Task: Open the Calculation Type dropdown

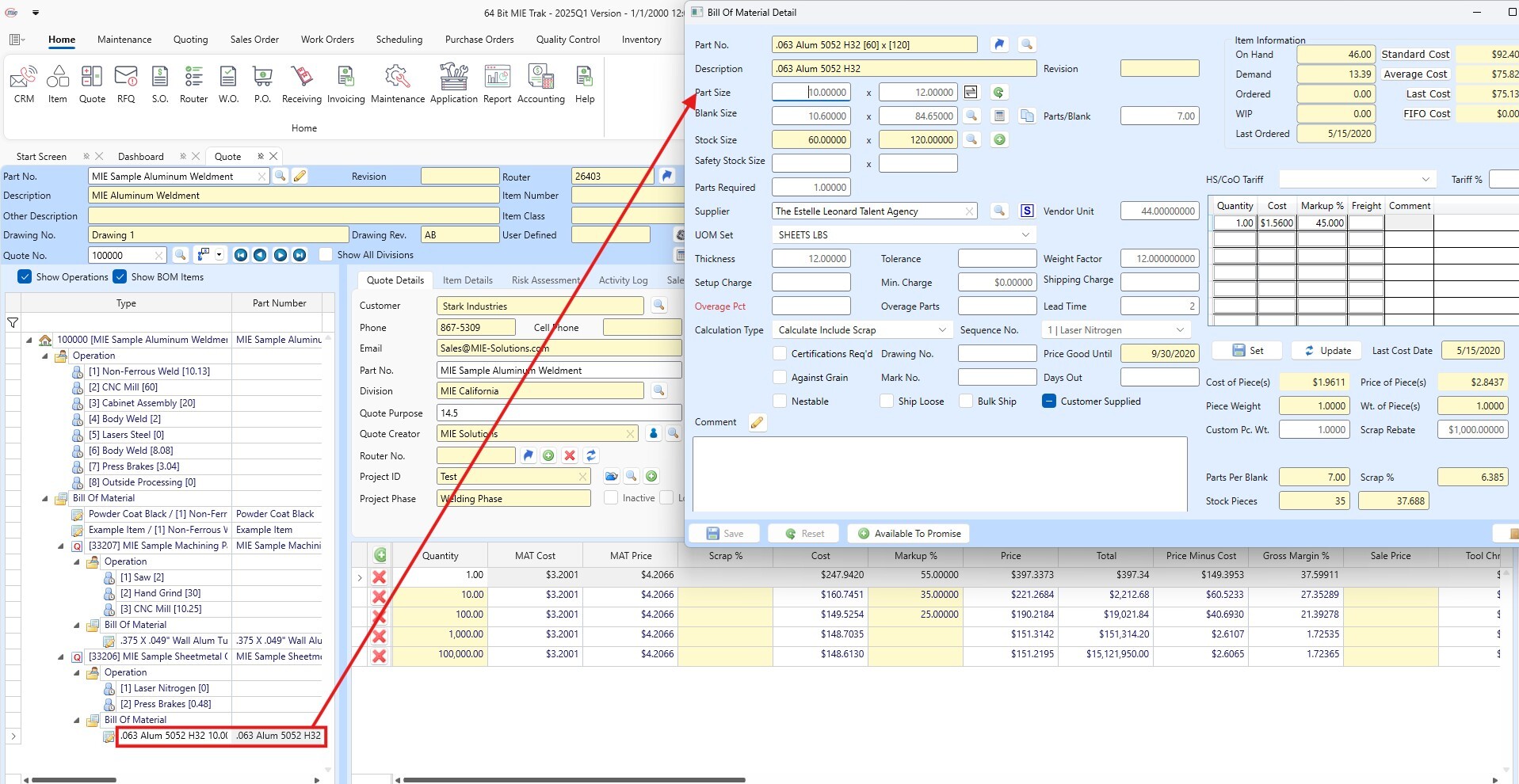Action: point(942,329)
